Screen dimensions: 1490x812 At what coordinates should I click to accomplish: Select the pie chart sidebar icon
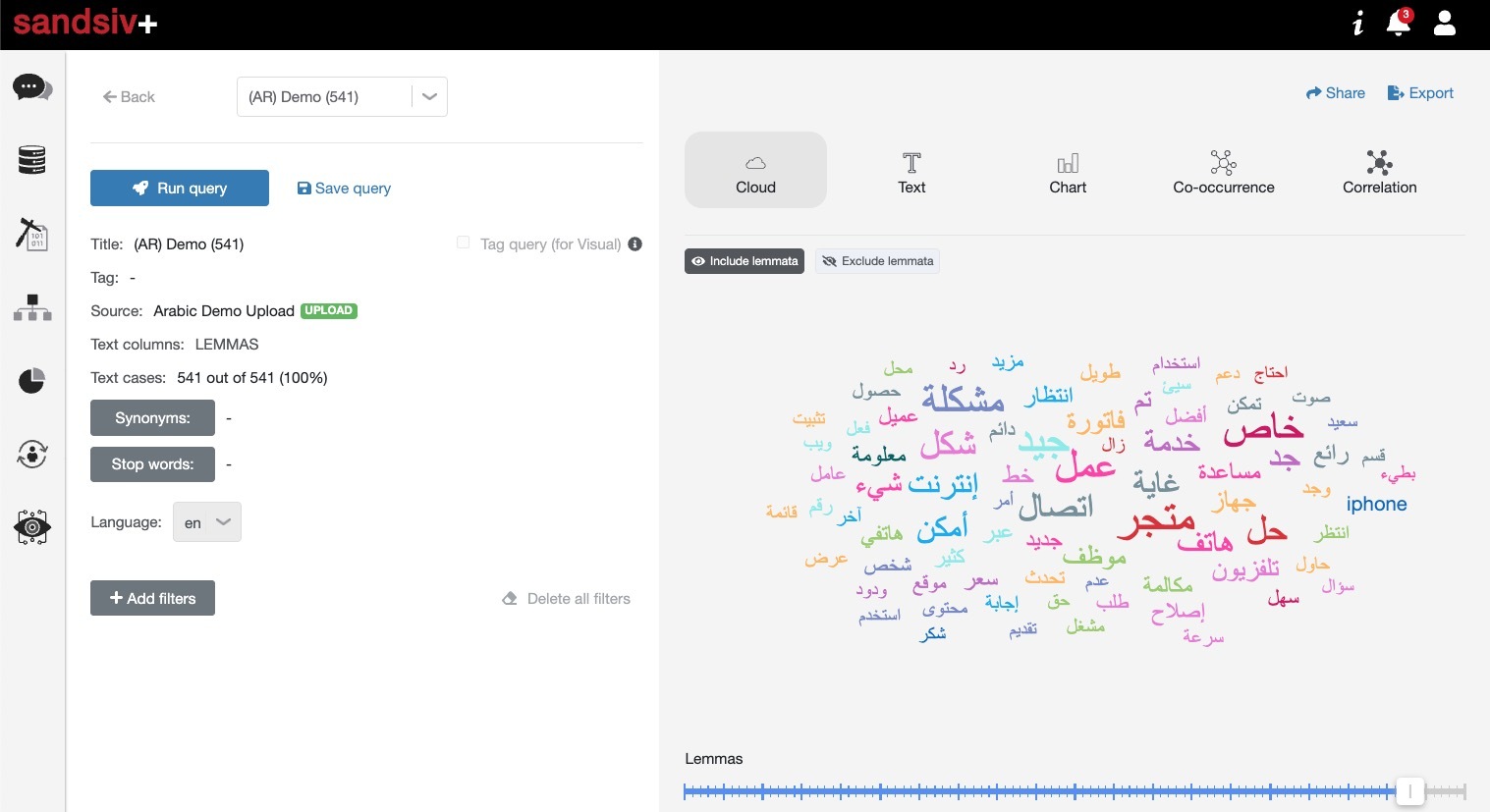(31, 381)
